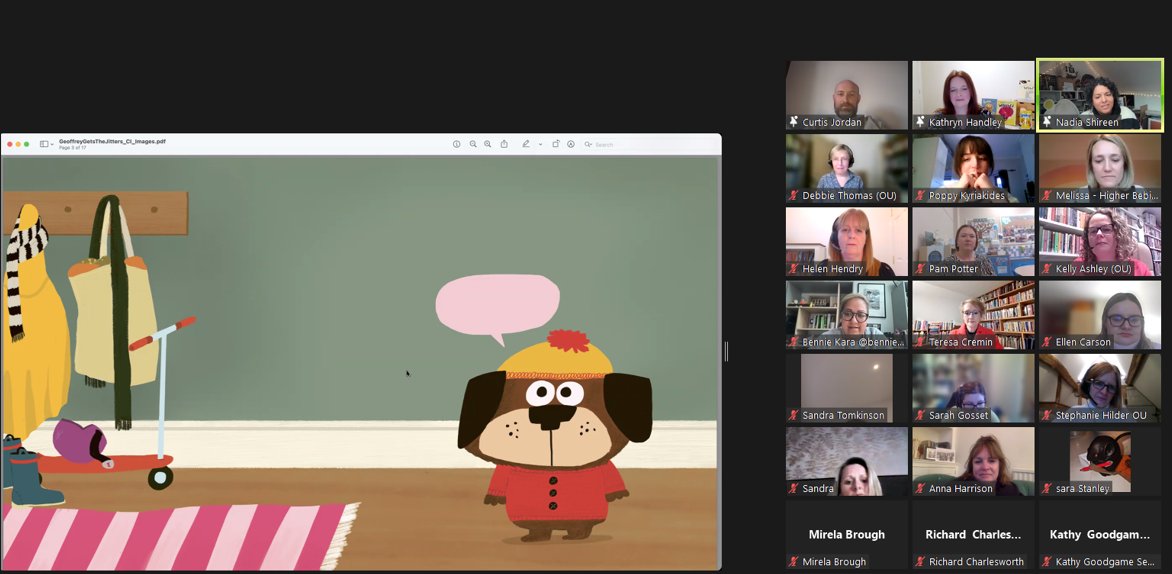
Task: Toggle the Preview sidebar view button
Action: tap(43, 144)
